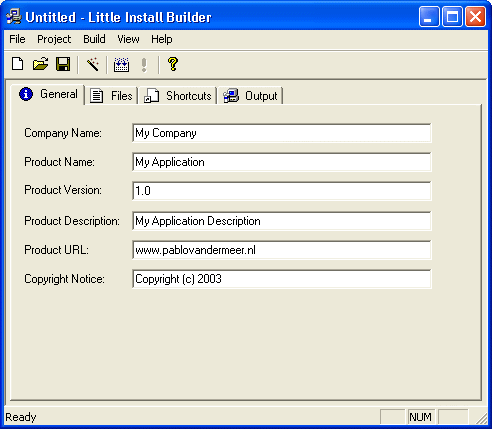The height and width of the screenshot is (429, 492).
Task: Open an existing project with folder icon
Action: pos(40,64)
